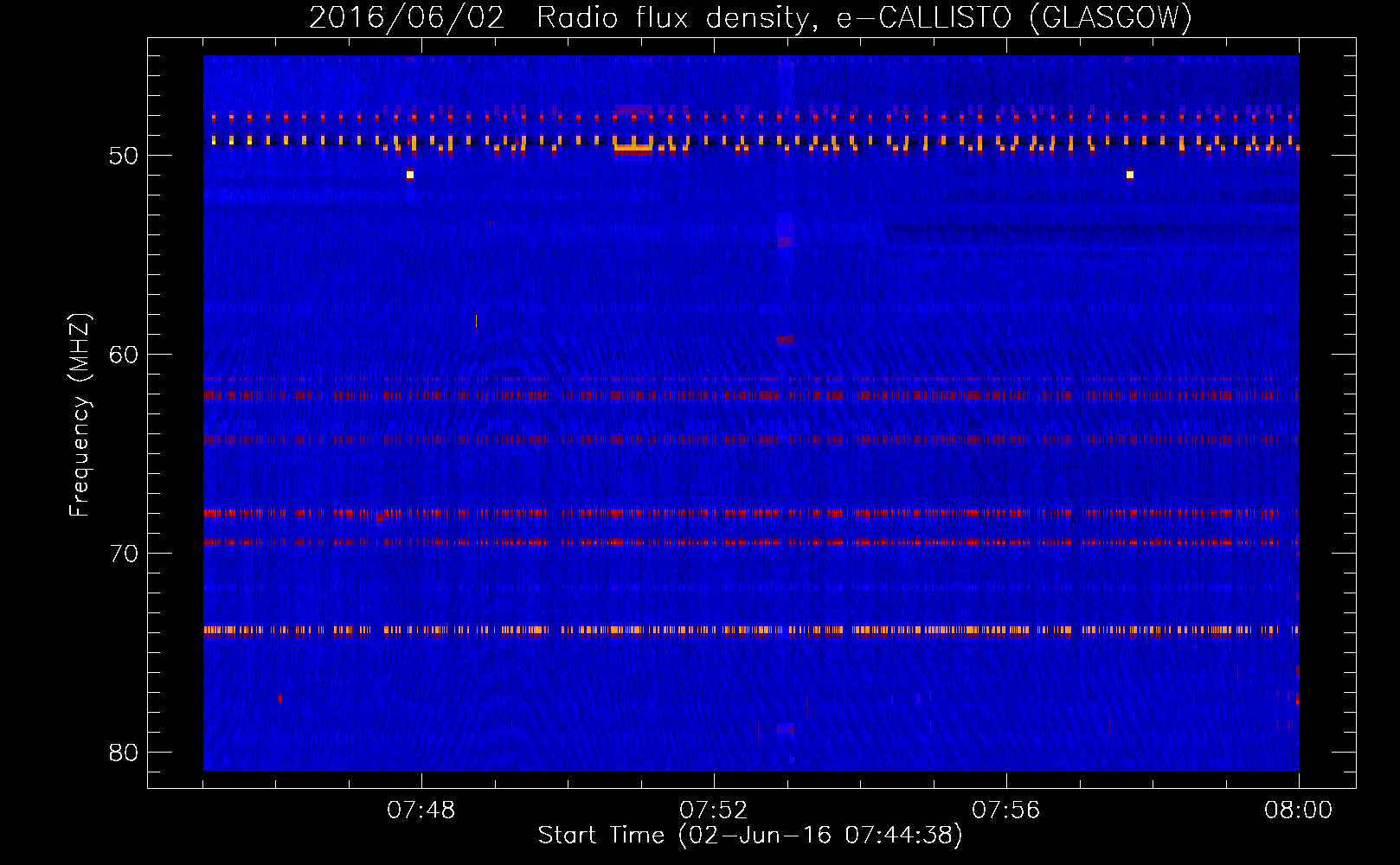Click the 'Start Time (02-Jun-16 07:44:38)' axis label
This screenshot has height=865, width=1400.
[x=750, y=836]
